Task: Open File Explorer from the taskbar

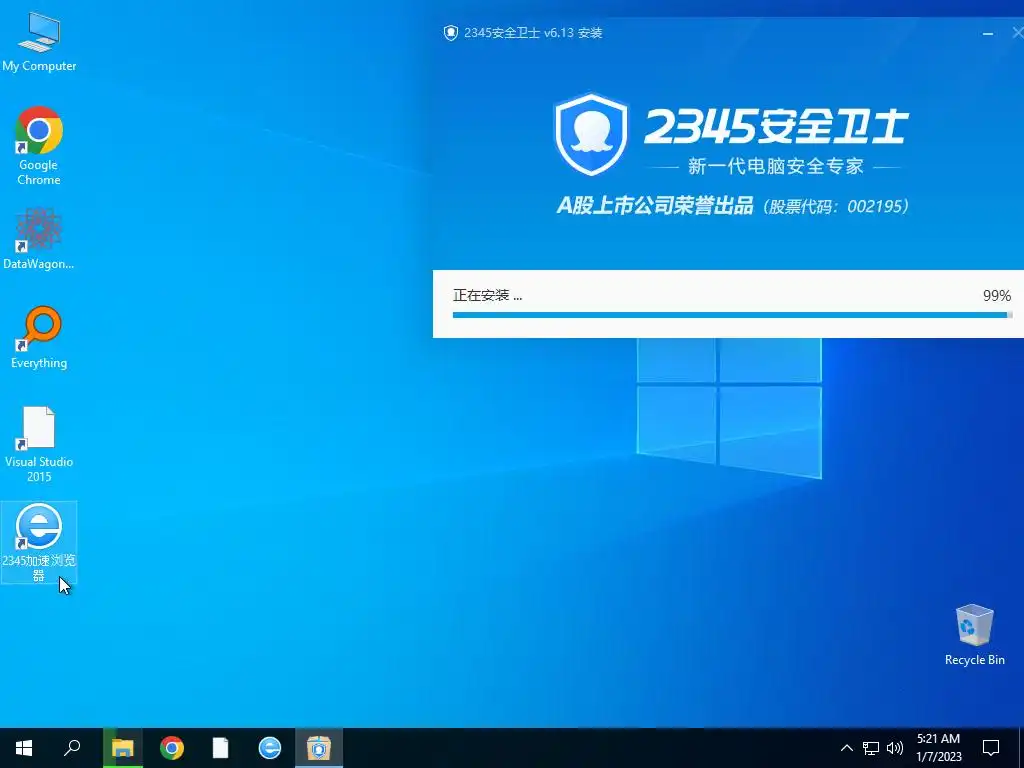Action: [x=122, y=748]
